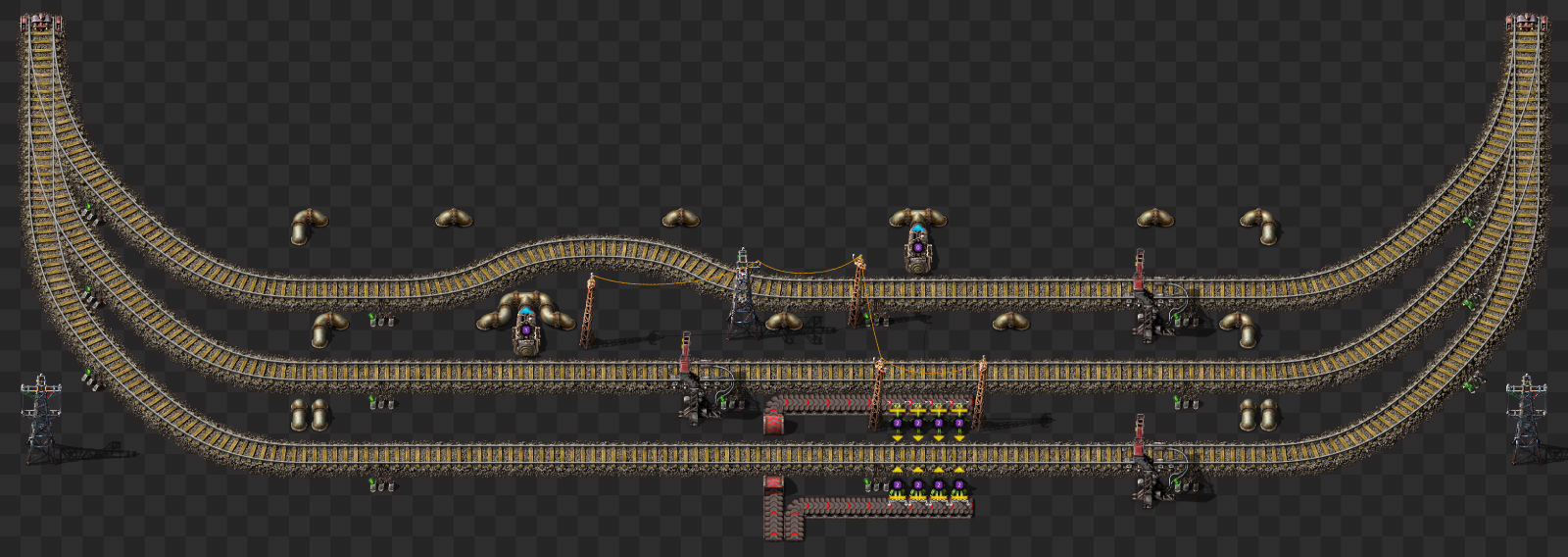
Task: Select the rightmost stack inserter in the upper row
Action: pyautogui.click(x=958, y=423)
